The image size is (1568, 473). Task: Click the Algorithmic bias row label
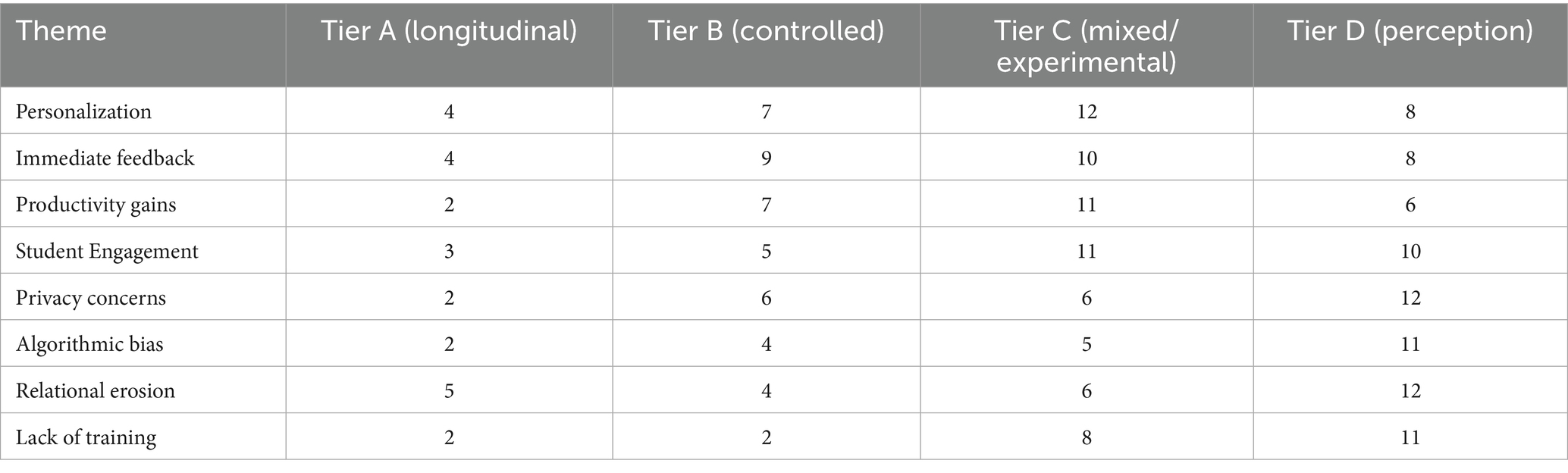(89, 344)
